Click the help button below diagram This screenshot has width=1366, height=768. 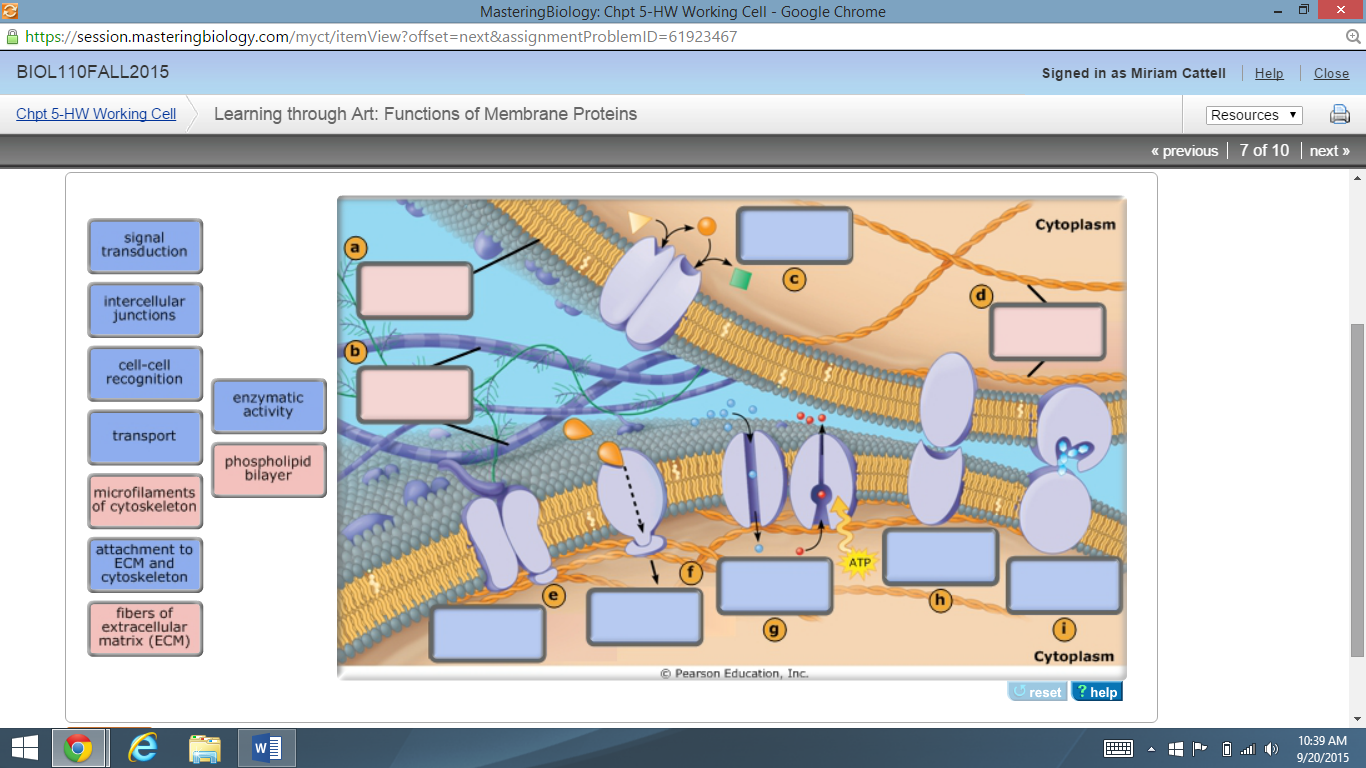click(1097, 692)
